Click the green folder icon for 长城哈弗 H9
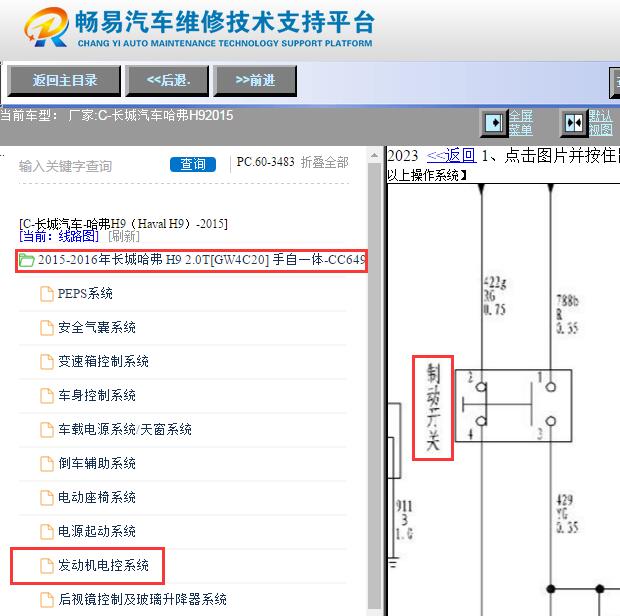This screenshot has height=616, width=620. tap(26, 261)
